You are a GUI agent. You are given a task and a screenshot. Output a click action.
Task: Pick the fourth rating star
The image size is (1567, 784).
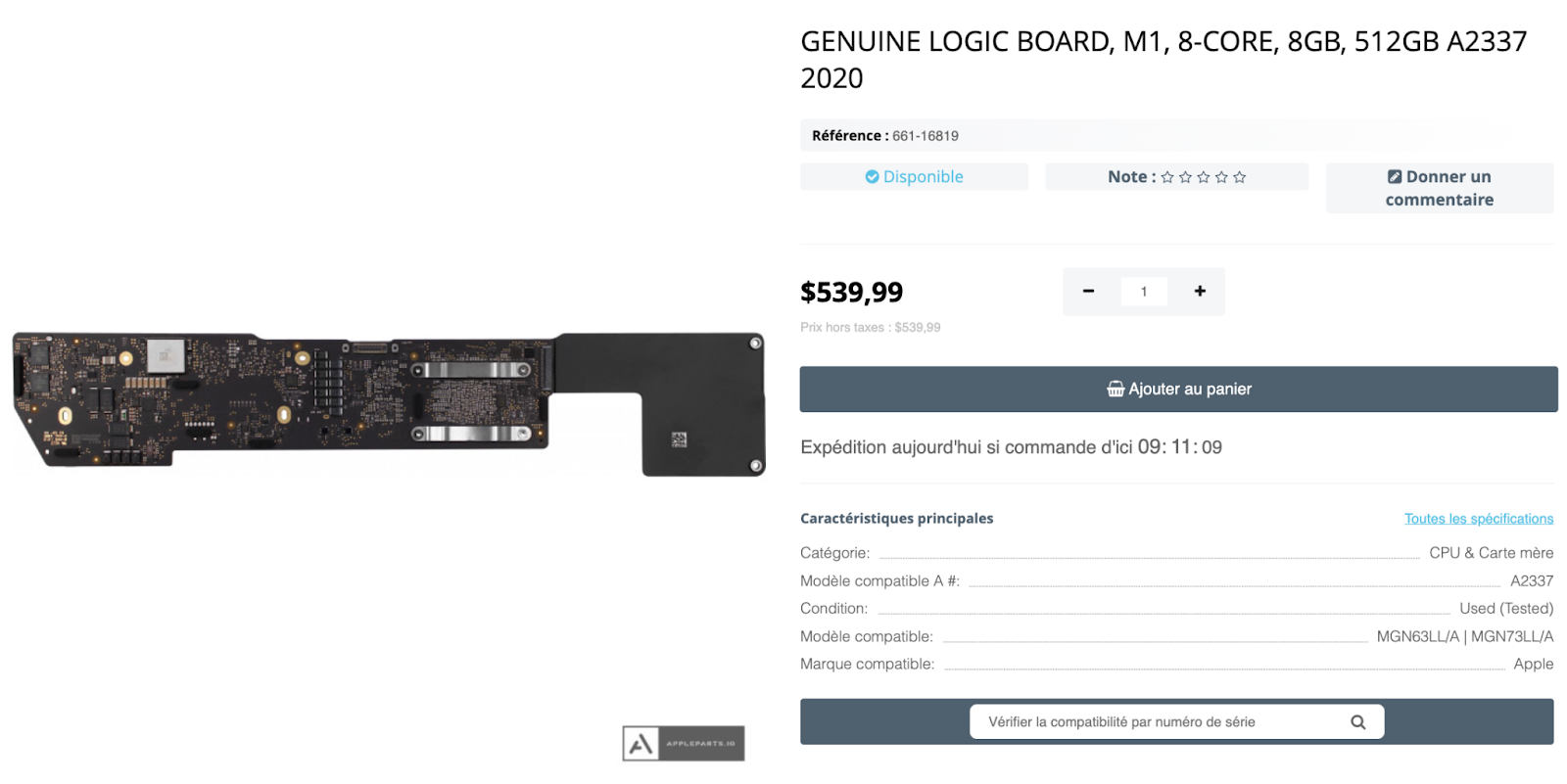pyautogui.click(x=1221, y=177)
